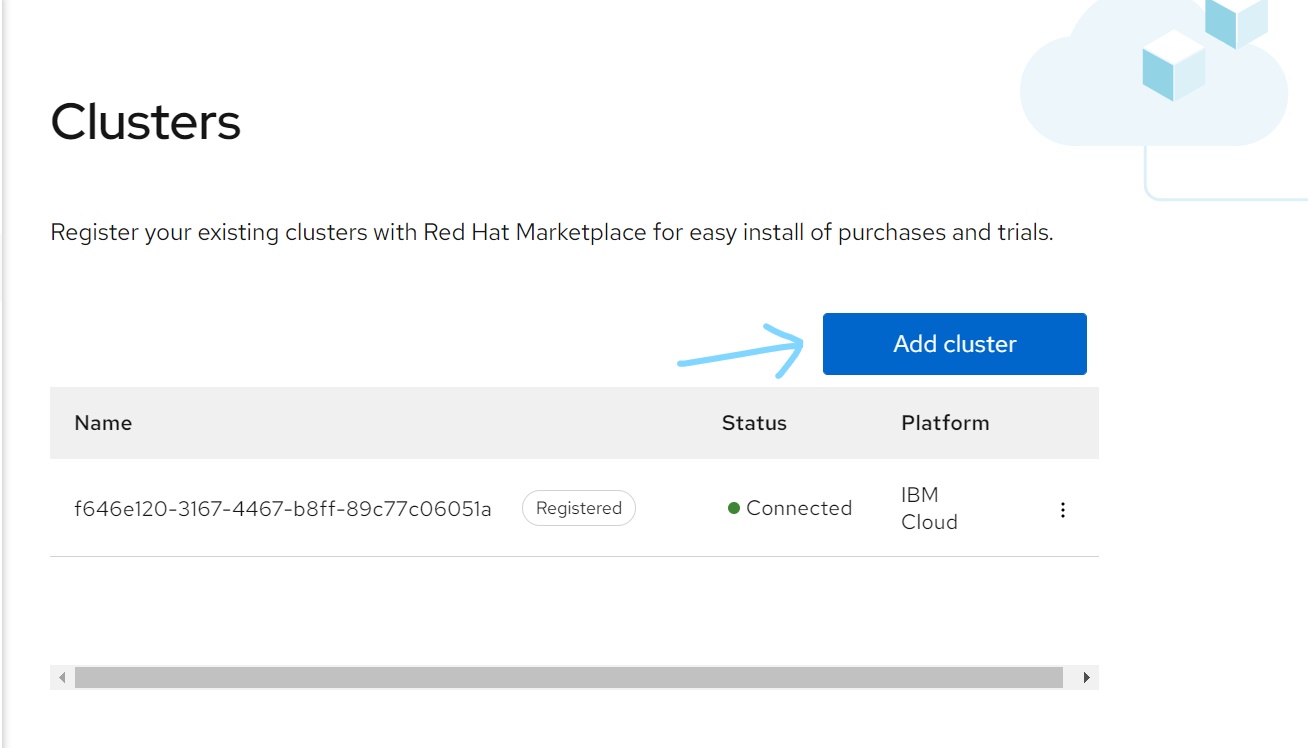Click the Registered badge
Image resolution: width=1308 pixels, height=748 pixels.
pyautogui.click(x=579, y=508)
